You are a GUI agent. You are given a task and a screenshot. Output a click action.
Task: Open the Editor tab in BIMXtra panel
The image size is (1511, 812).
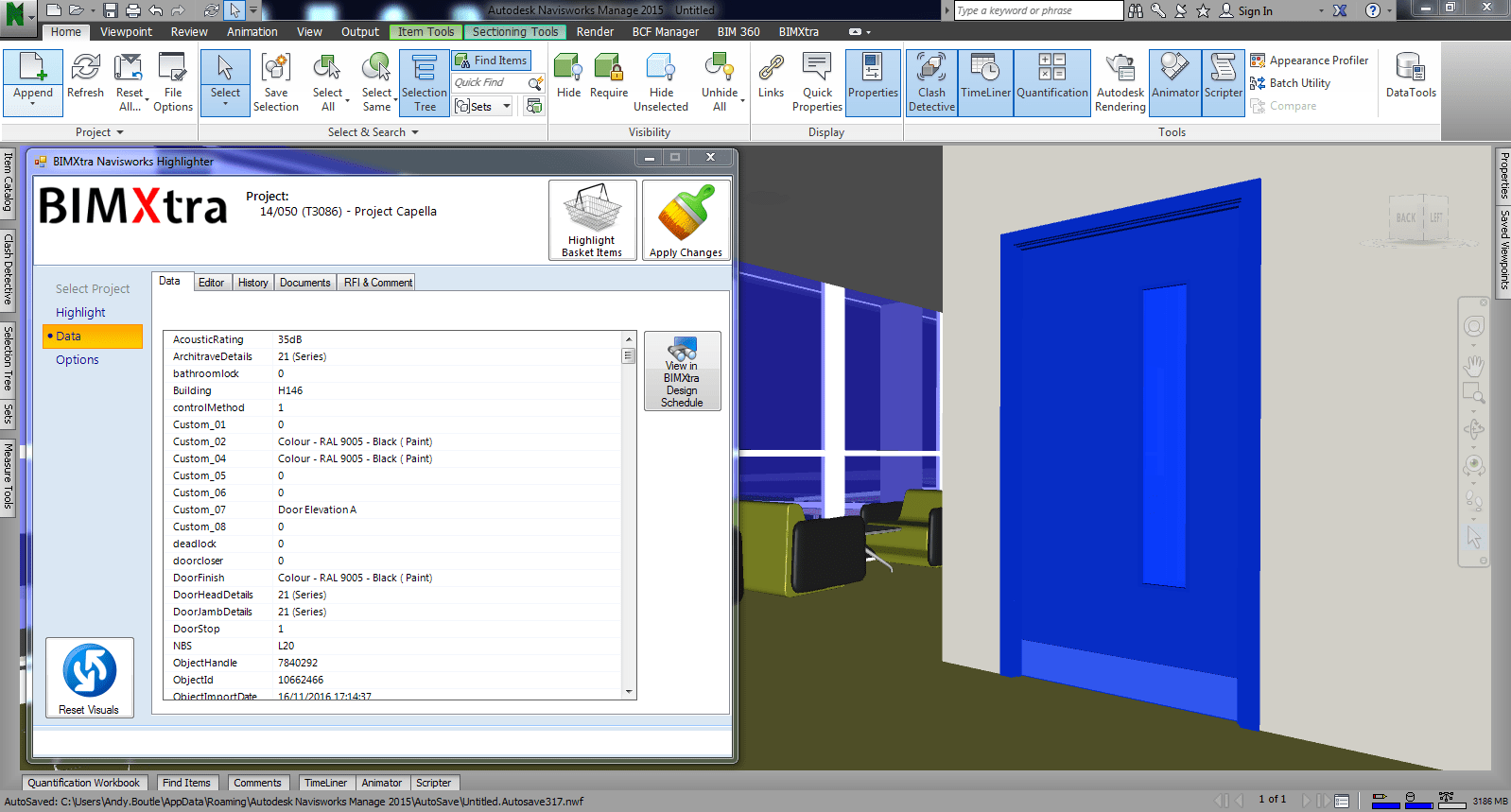tap(211, 283)
